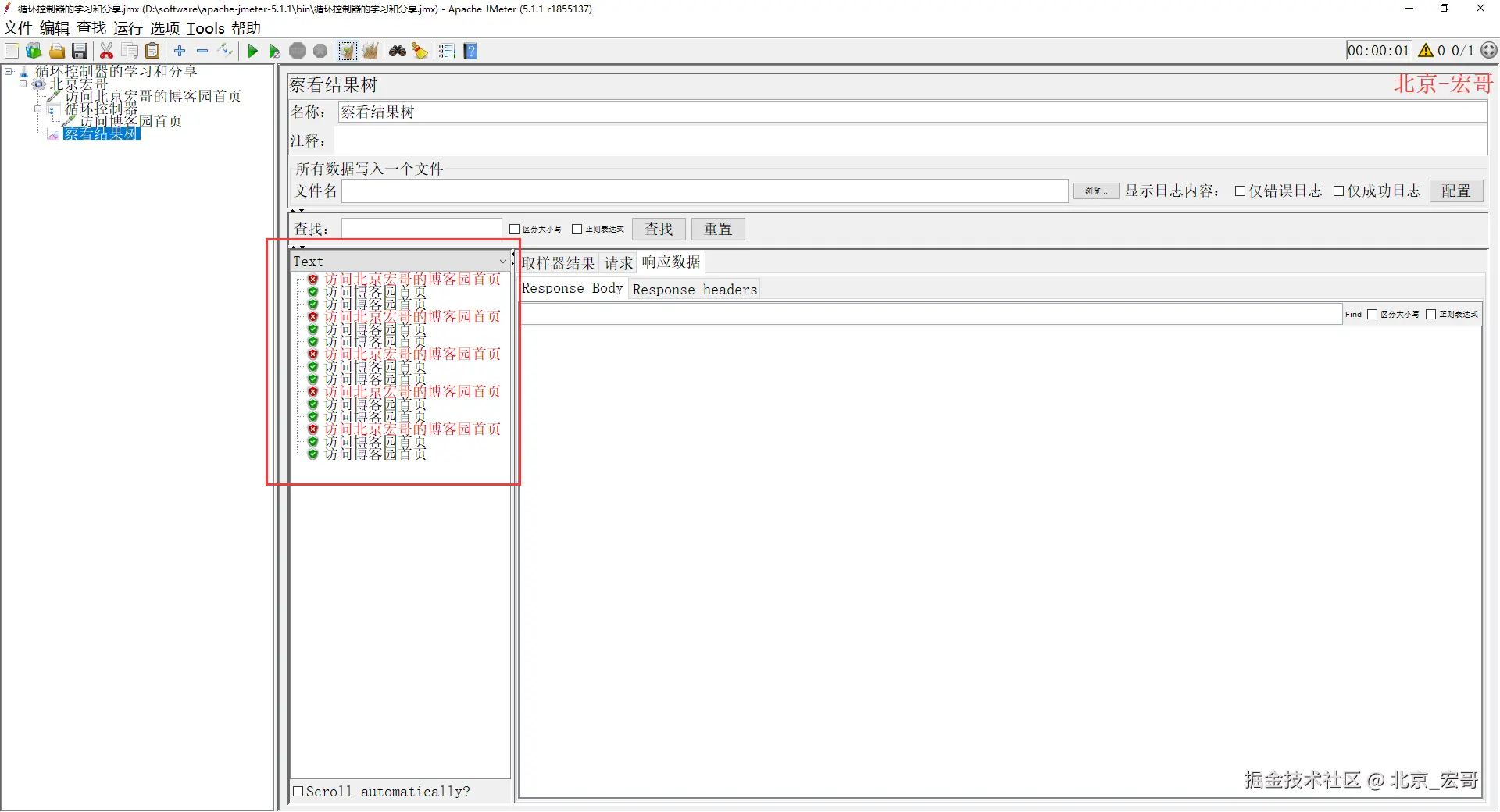Collapse the 循环控制器 tree node

click(37, 109)
